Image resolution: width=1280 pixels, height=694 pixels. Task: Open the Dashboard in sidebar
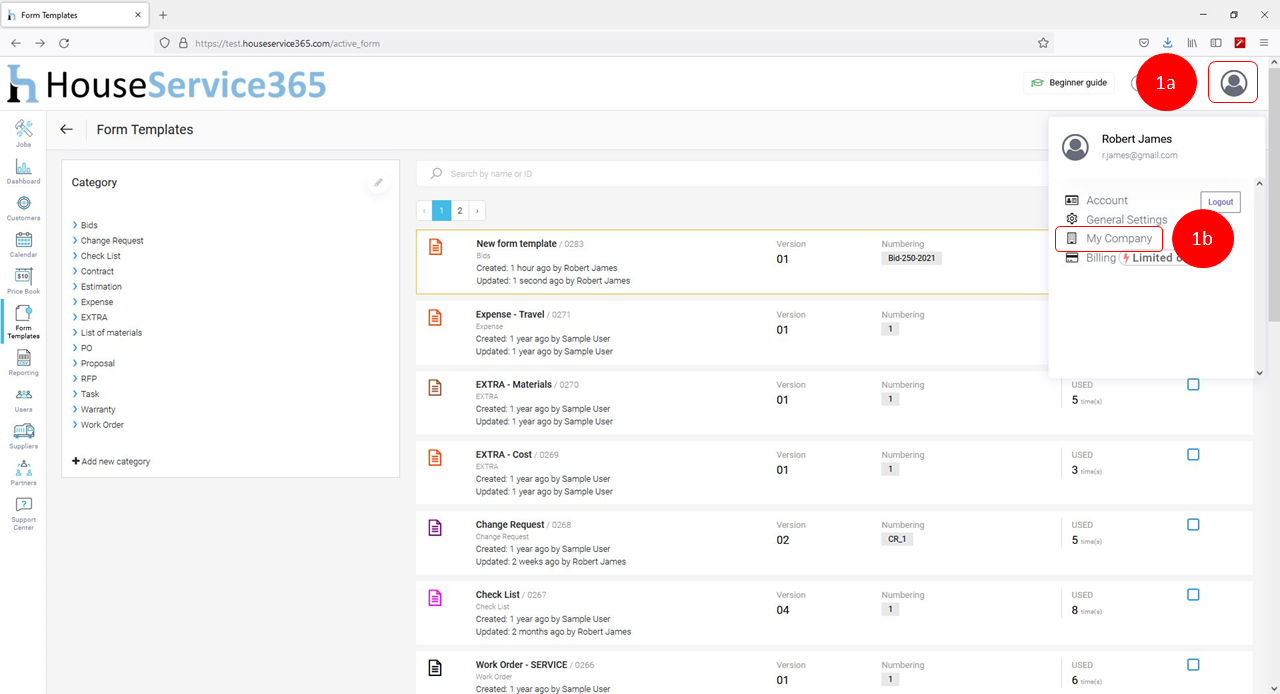(x=23, y=171)
